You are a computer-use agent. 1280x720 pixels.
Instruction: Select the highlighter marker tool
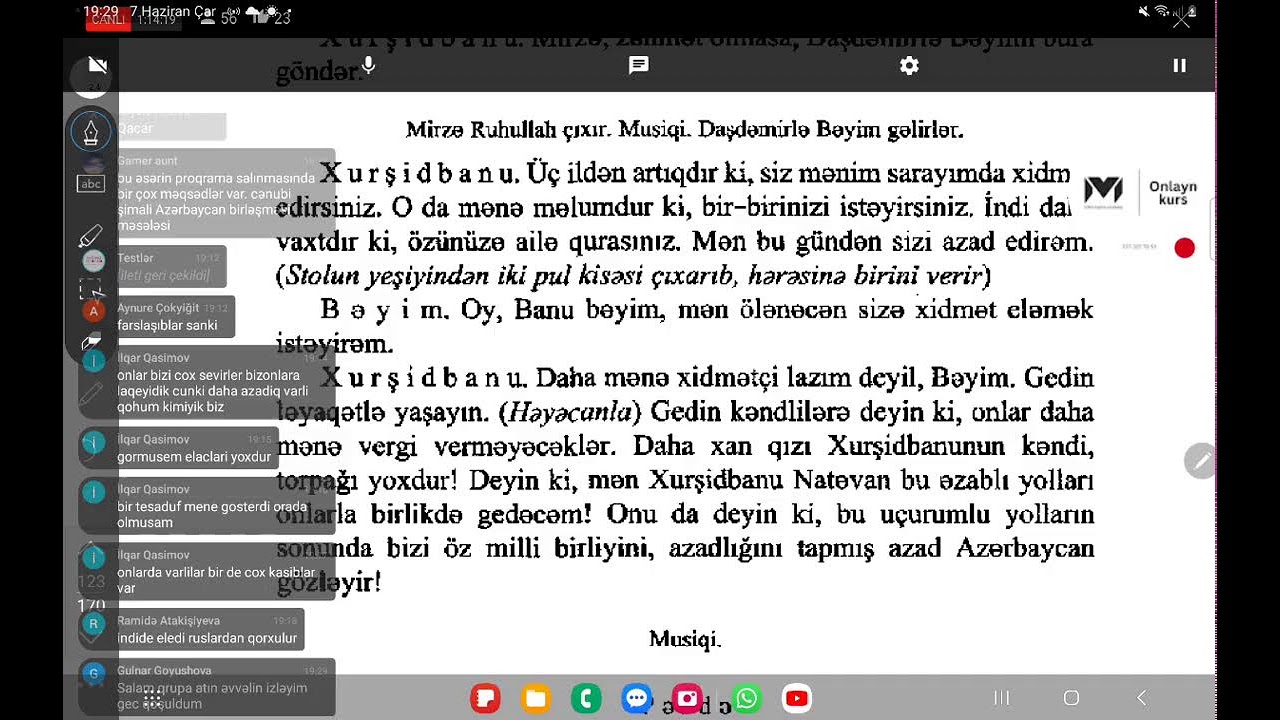pos(91,237)
